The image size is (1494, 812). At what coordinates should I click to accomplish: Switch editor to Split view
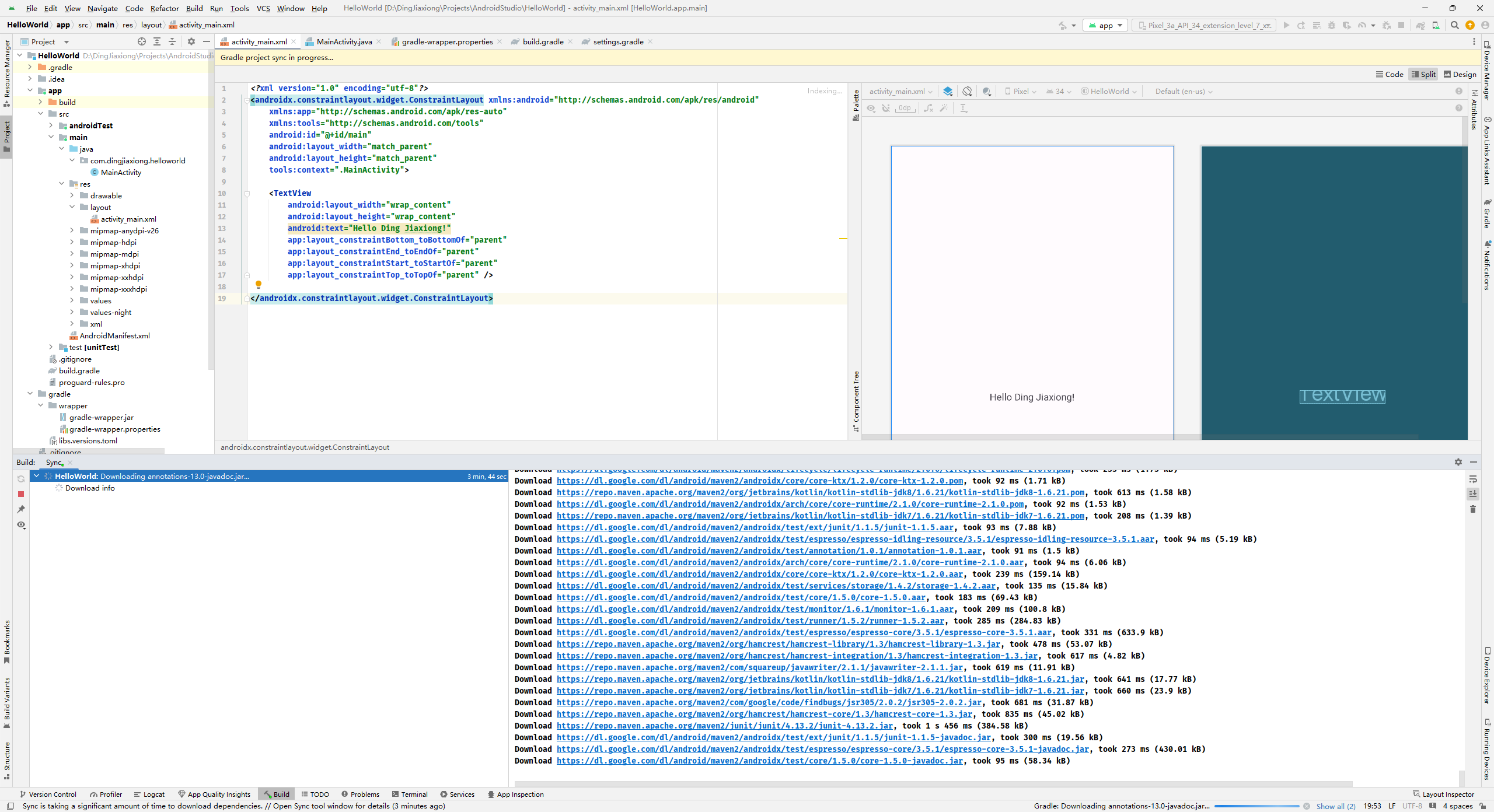[x=1423, y=74]
